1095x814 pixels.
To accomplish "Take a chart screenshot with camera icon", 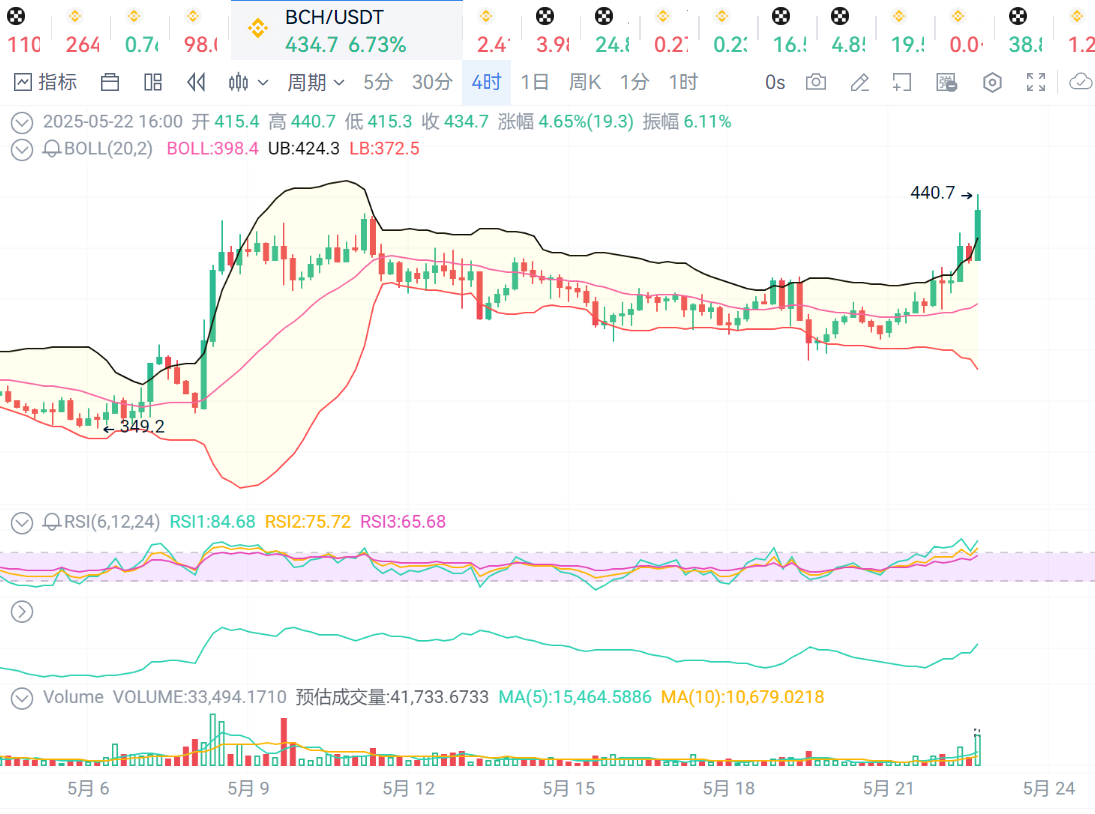I will [816, 82].
